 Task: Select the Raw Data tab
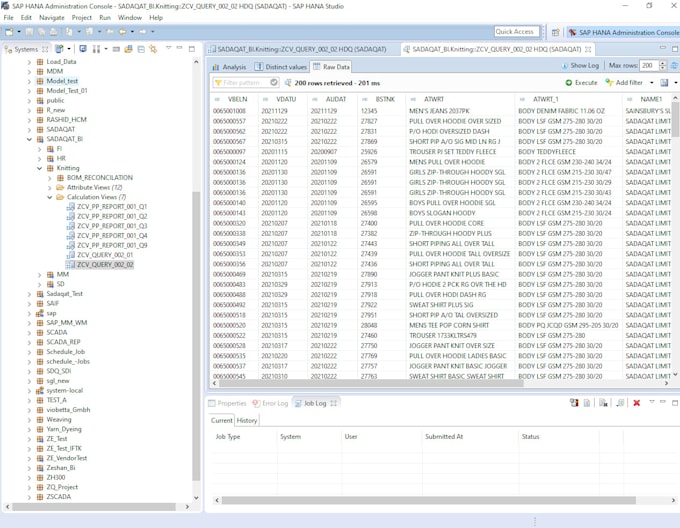coord(331,67)
